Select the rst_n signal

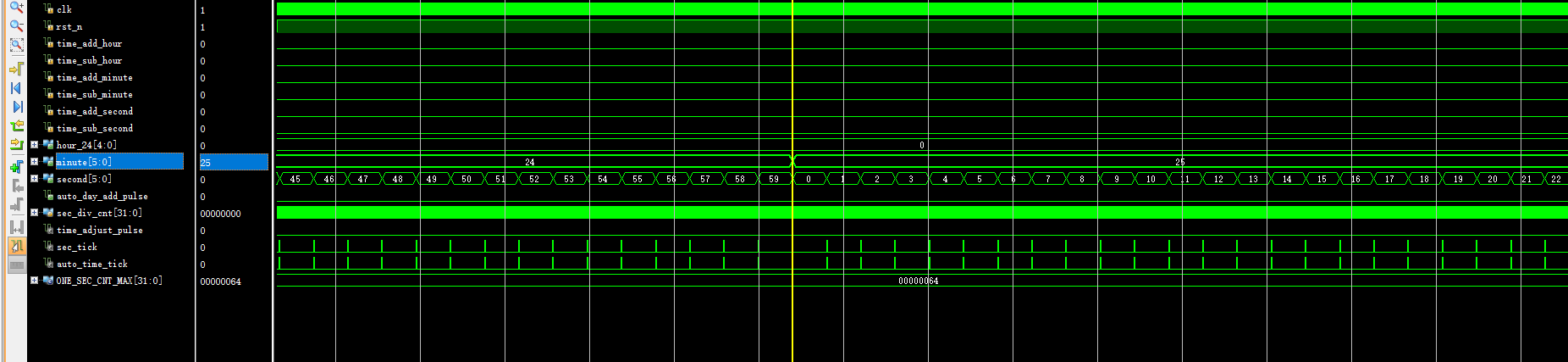click(69, 26)
